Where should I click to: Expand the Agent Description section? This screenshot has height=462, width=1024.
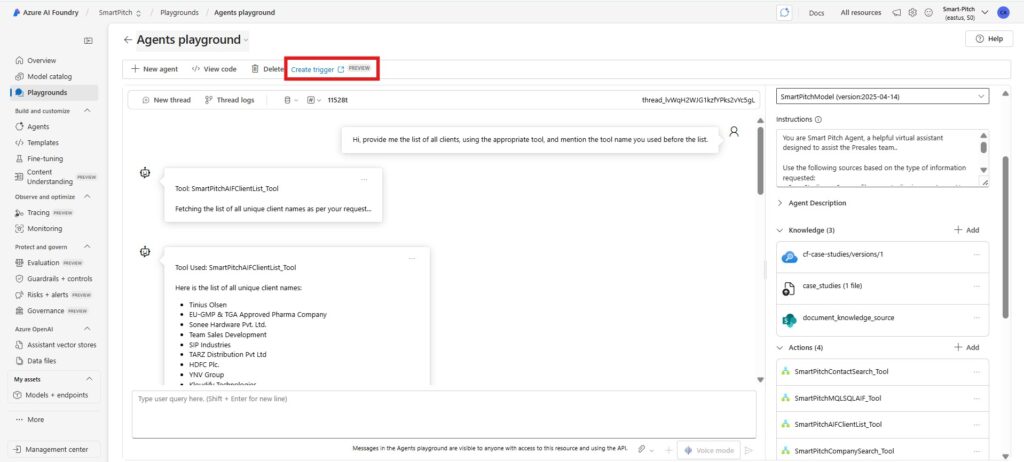(x=781, y=203)
